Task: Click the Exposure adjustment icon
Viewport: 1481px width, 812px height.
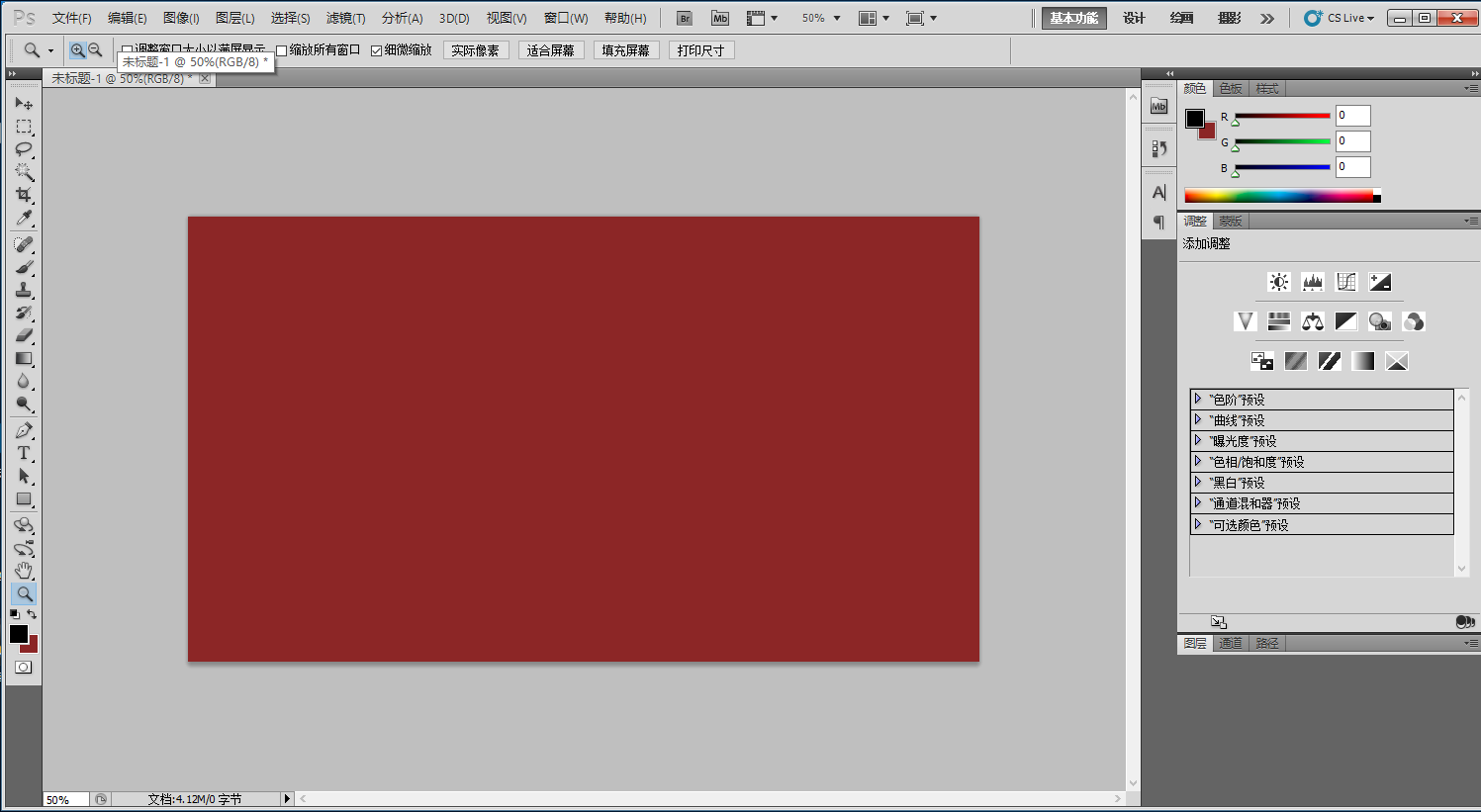Action: (1380, 282)
